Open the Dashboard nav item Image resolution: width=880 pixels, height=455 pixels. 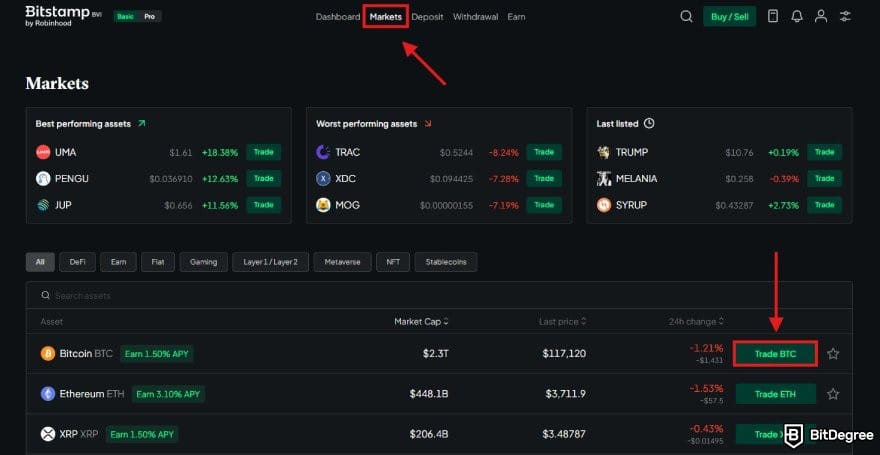tap(338, 17)
